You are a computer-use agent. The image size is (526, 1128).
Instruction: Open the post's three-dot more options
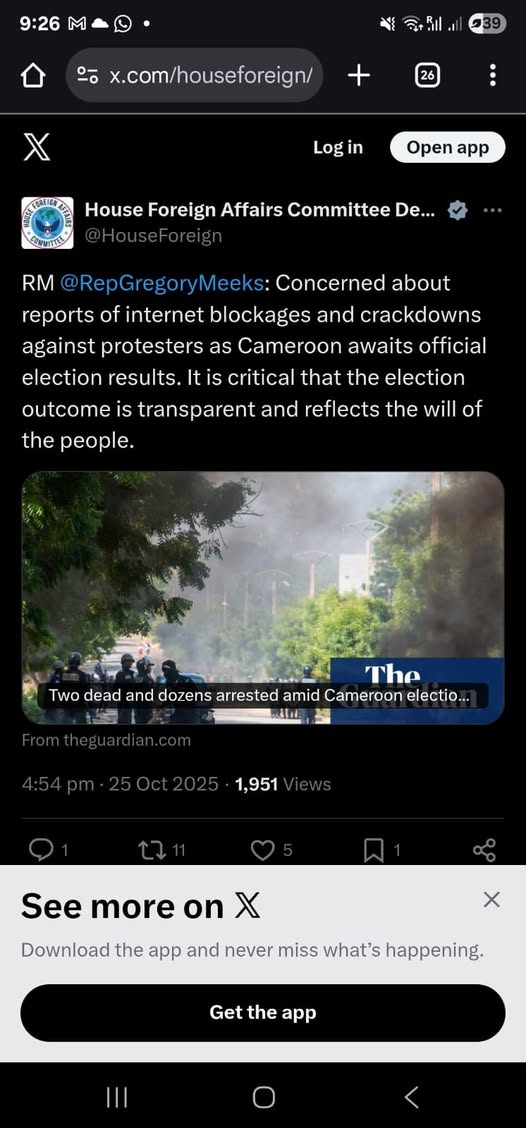point(493,211)
